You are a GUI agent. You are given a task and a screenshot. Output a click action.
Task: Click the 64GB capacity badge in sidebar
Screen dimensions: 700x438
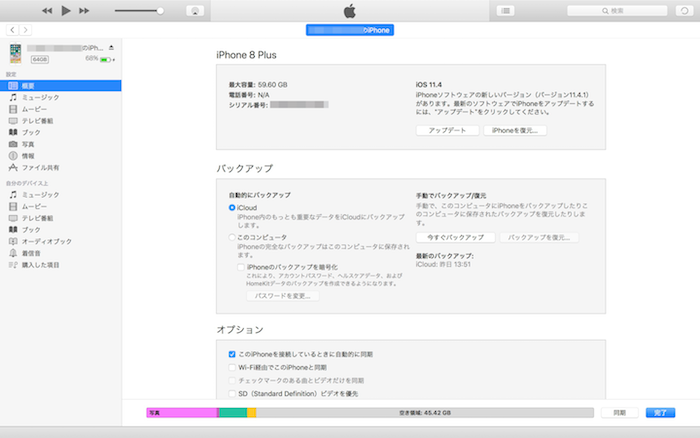point(40,59)
